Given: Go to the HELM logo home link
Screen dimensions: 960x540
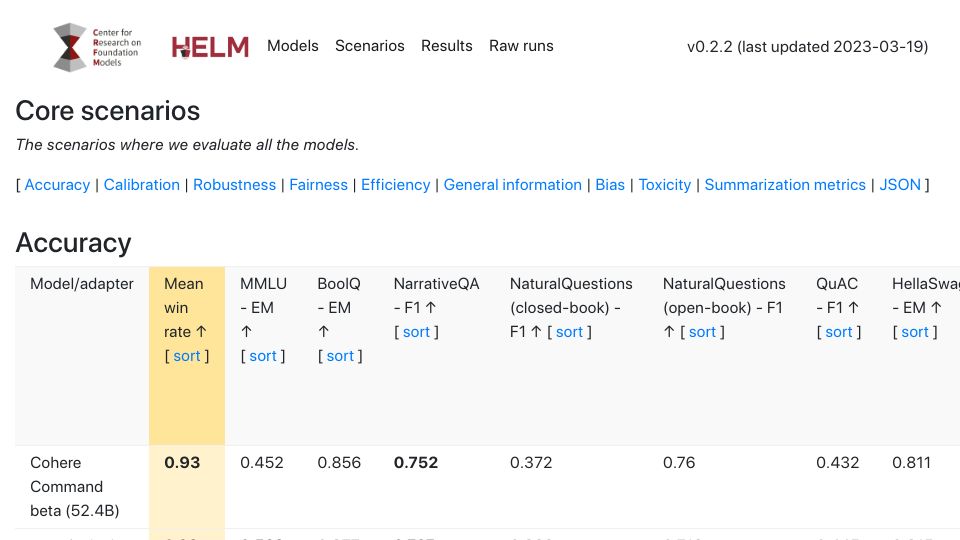Looking at the screenshot, I should 210,47.
